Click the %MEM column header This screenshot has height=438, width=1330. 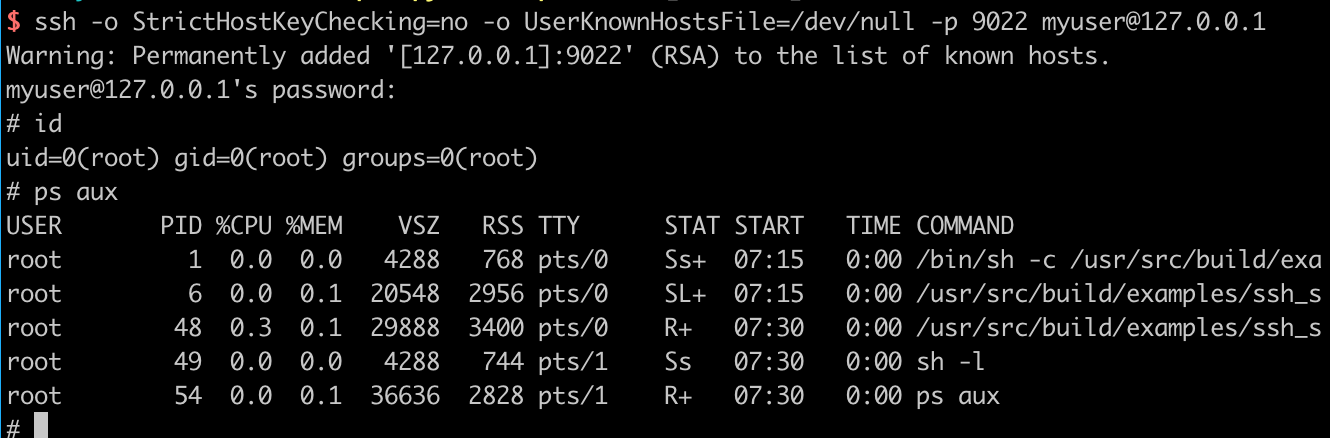[314, 226]
